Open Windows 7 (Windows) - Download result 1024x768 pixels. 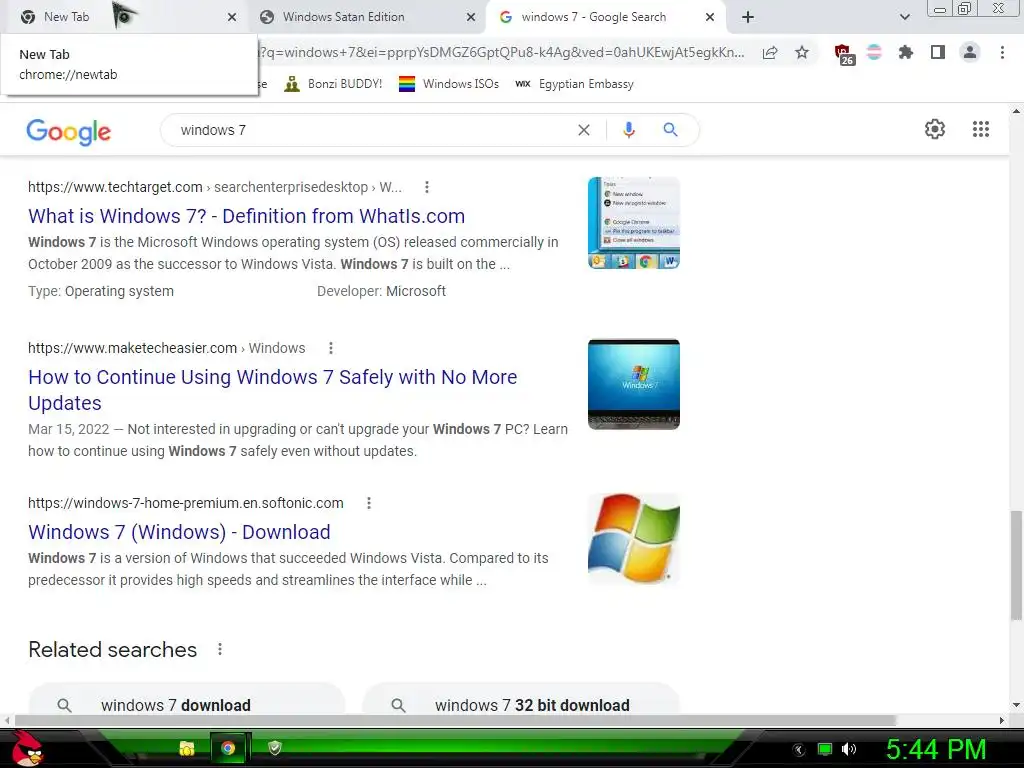[179, 532]
